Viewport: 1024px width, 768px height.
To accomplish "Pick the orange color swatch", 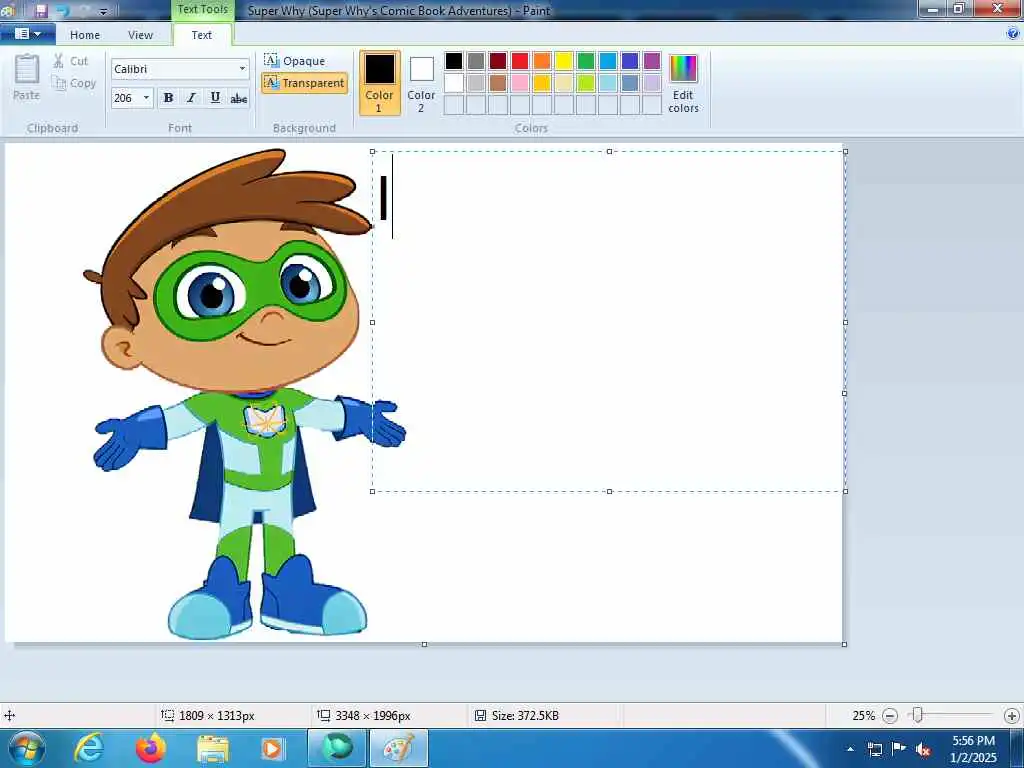I will pos(542,61).
